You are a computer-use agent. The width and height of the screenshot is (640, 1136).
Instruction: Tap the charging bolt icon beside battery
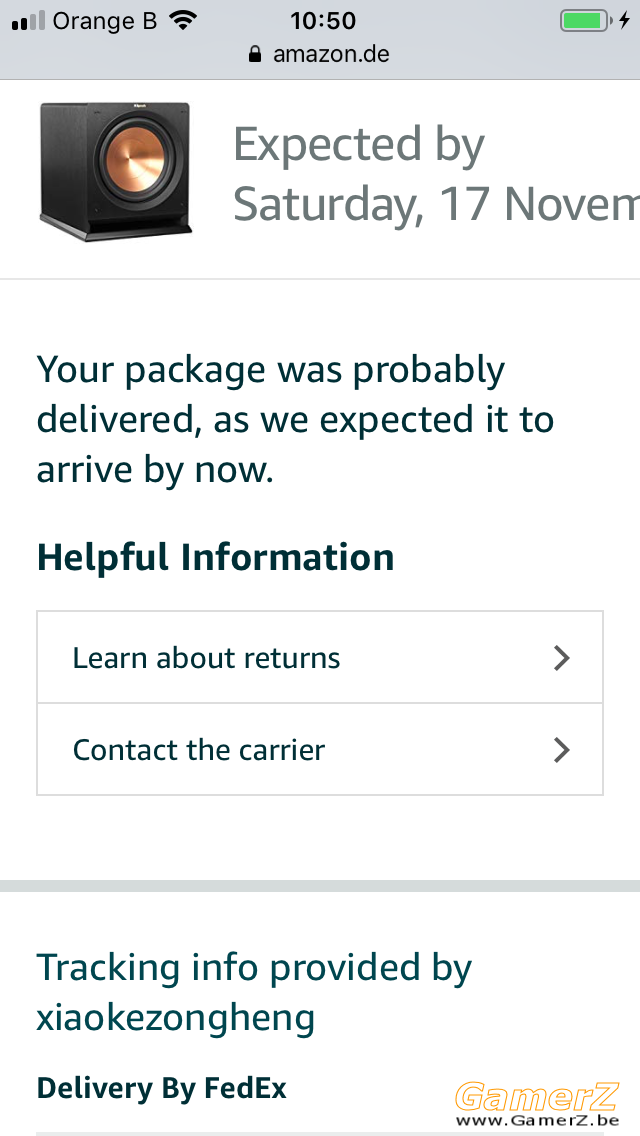(x=624, y=21)
